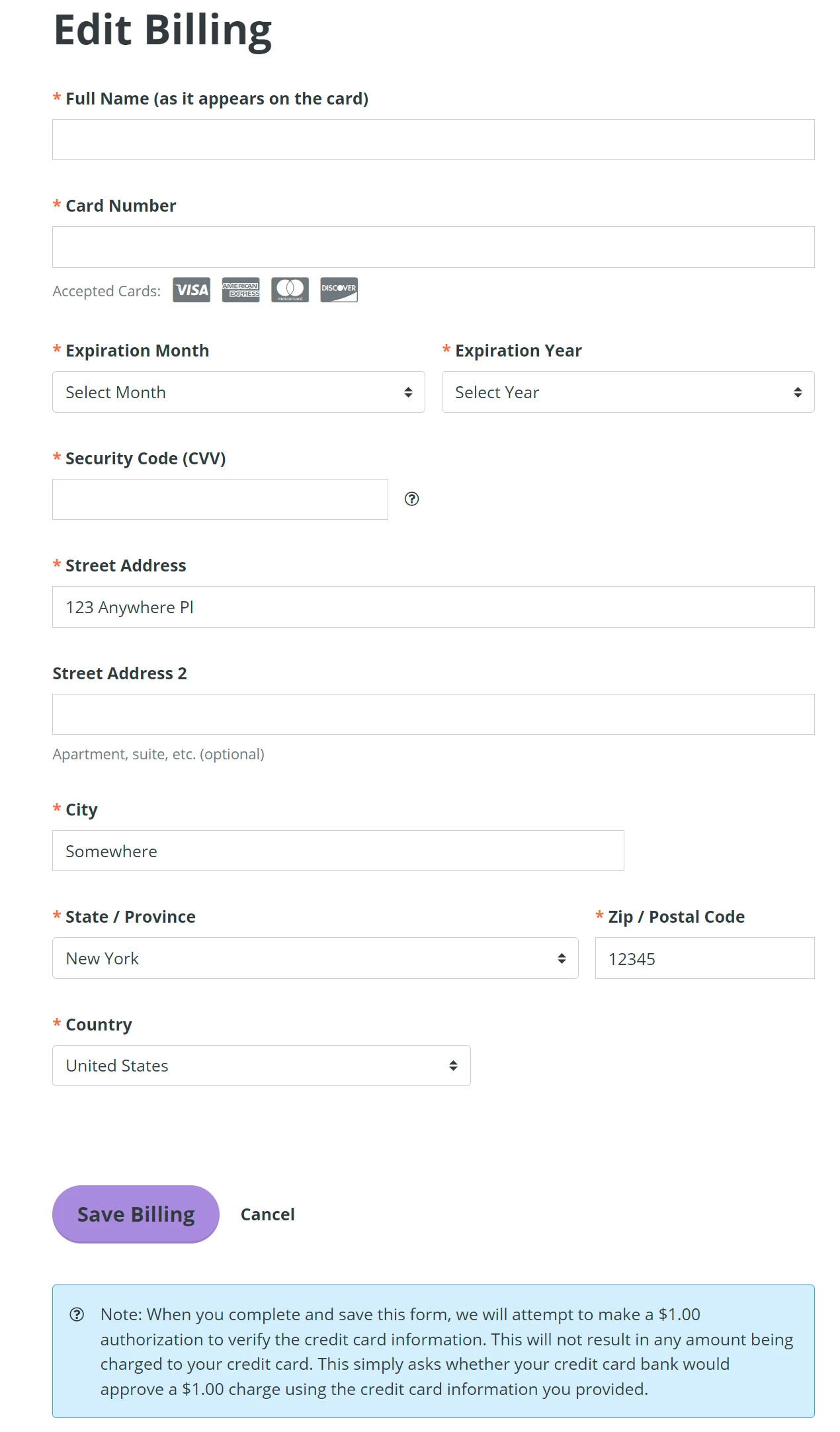The image size is (840, 1432).
Task: Open the State dropdown showing New York
Action: click(x=314, y=958)
